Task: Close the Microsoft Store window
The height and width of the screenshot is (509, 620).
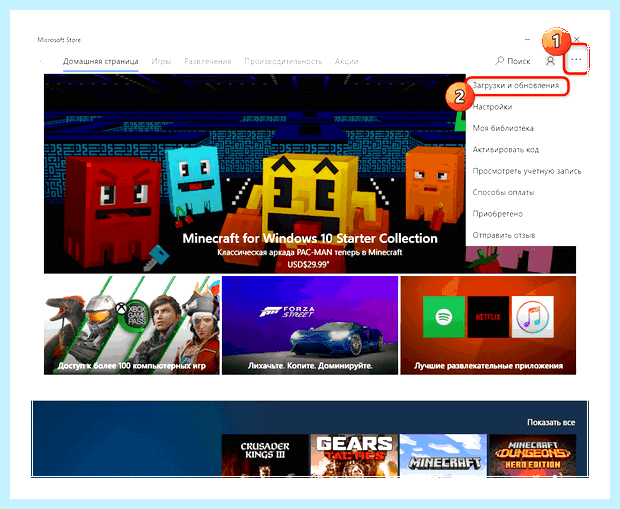Action: coord(577,40)
